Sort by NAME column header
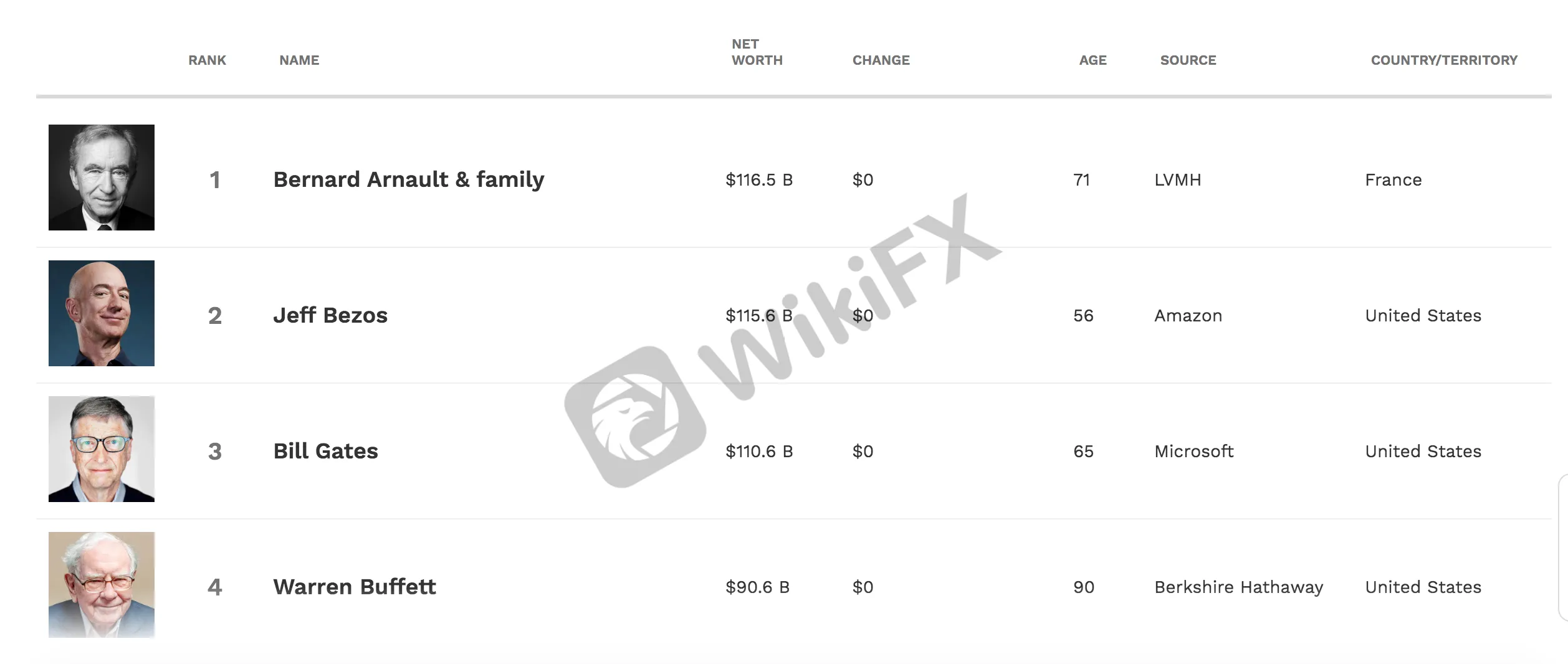The width and height of the screenshot is (1568, 664). point(299,60)
